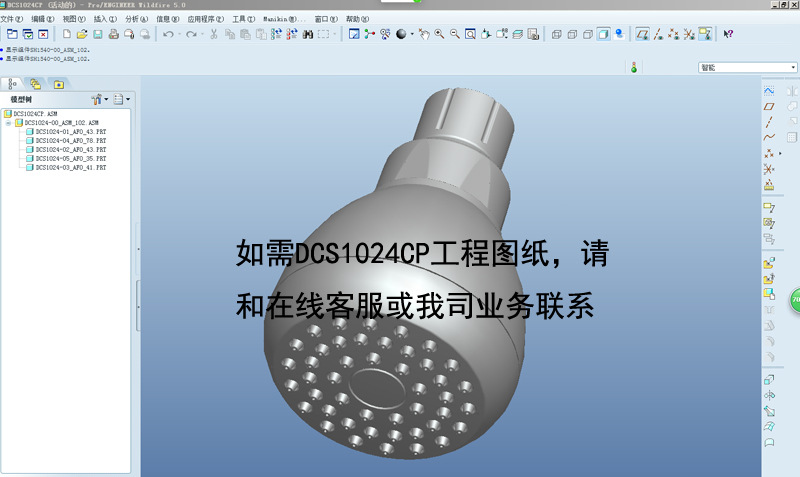This screenshot has width=800, height=477.
Task: Switch to No Hidden display style
Action: pos(588,34)
